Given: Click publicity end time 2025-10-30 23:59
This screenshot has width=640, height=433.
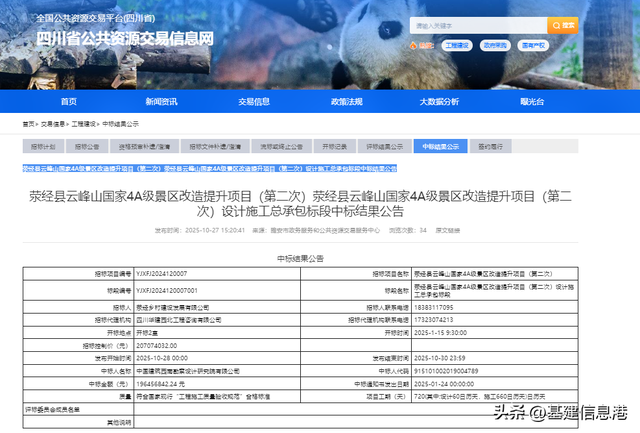Looking at the screenshot, I should (440, 358).
